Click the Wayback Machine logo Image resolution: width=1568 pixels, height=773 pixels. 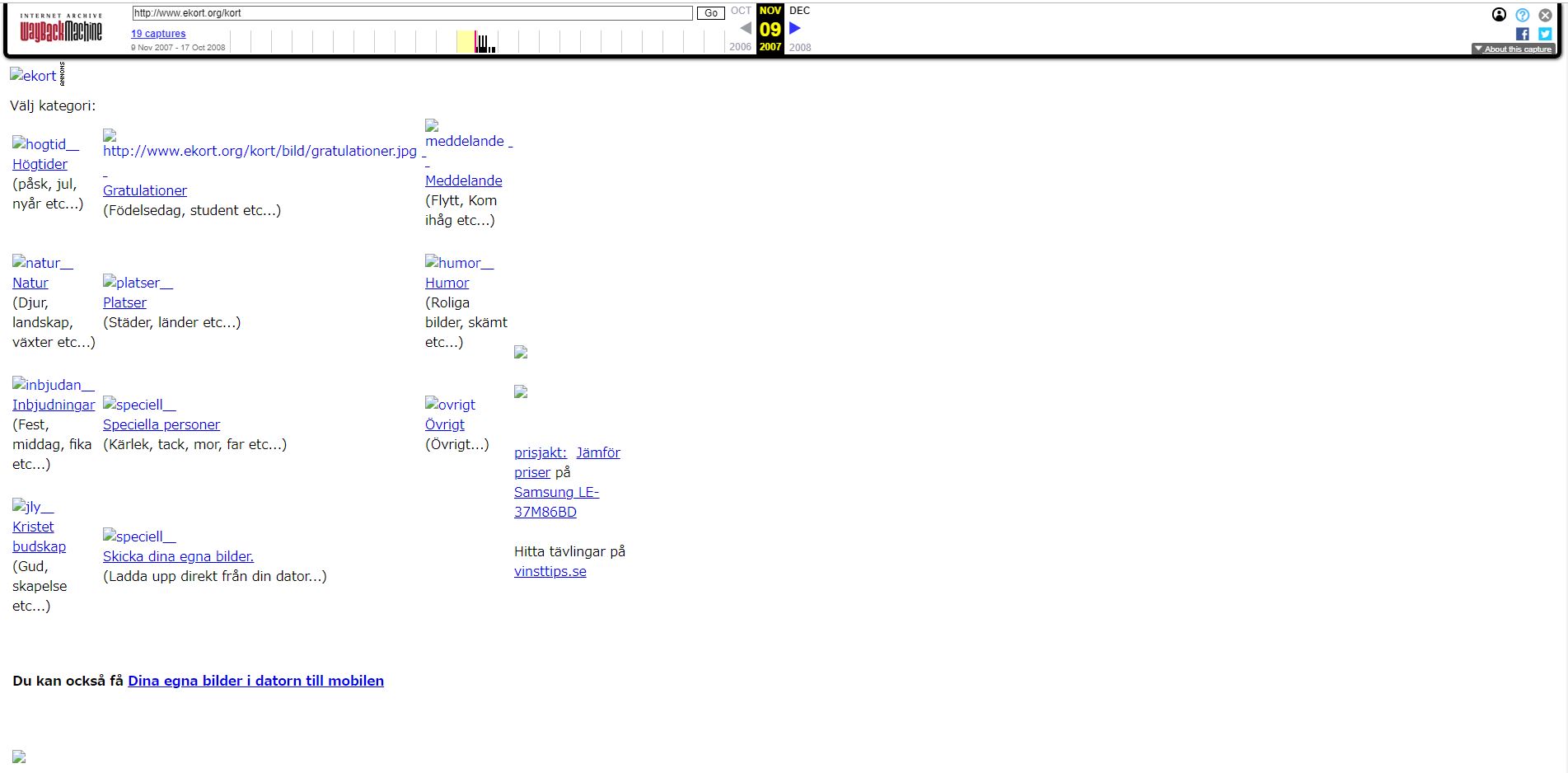(x=61, y=30)
